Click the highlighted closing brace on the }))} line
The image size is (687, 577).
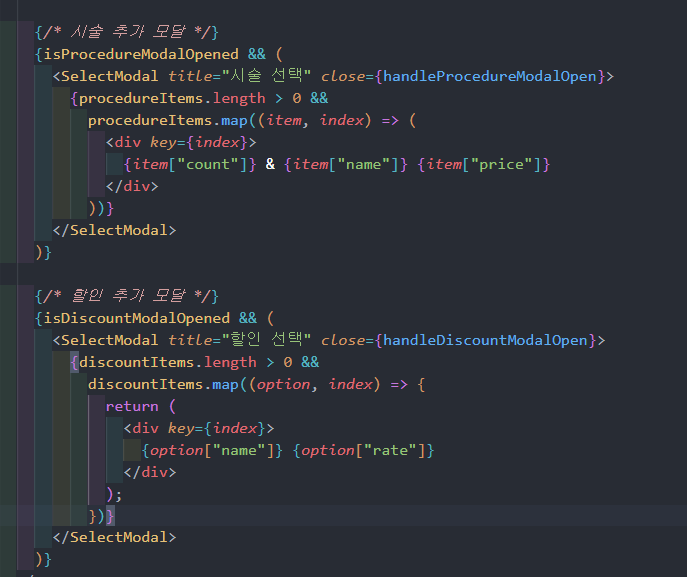click(110, 516)
